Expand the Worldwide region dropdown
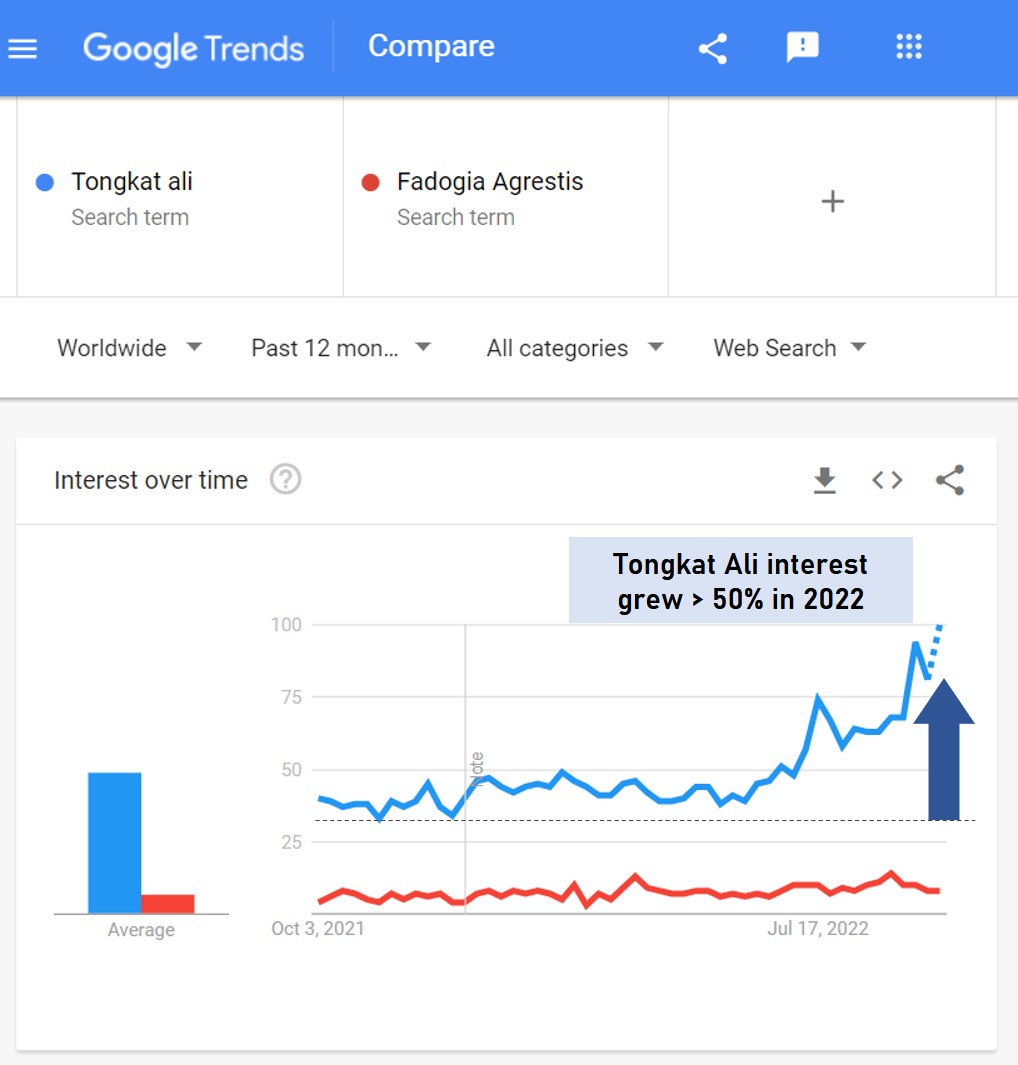Screen dimensions: 1018x1065 (x=130, y=348)
